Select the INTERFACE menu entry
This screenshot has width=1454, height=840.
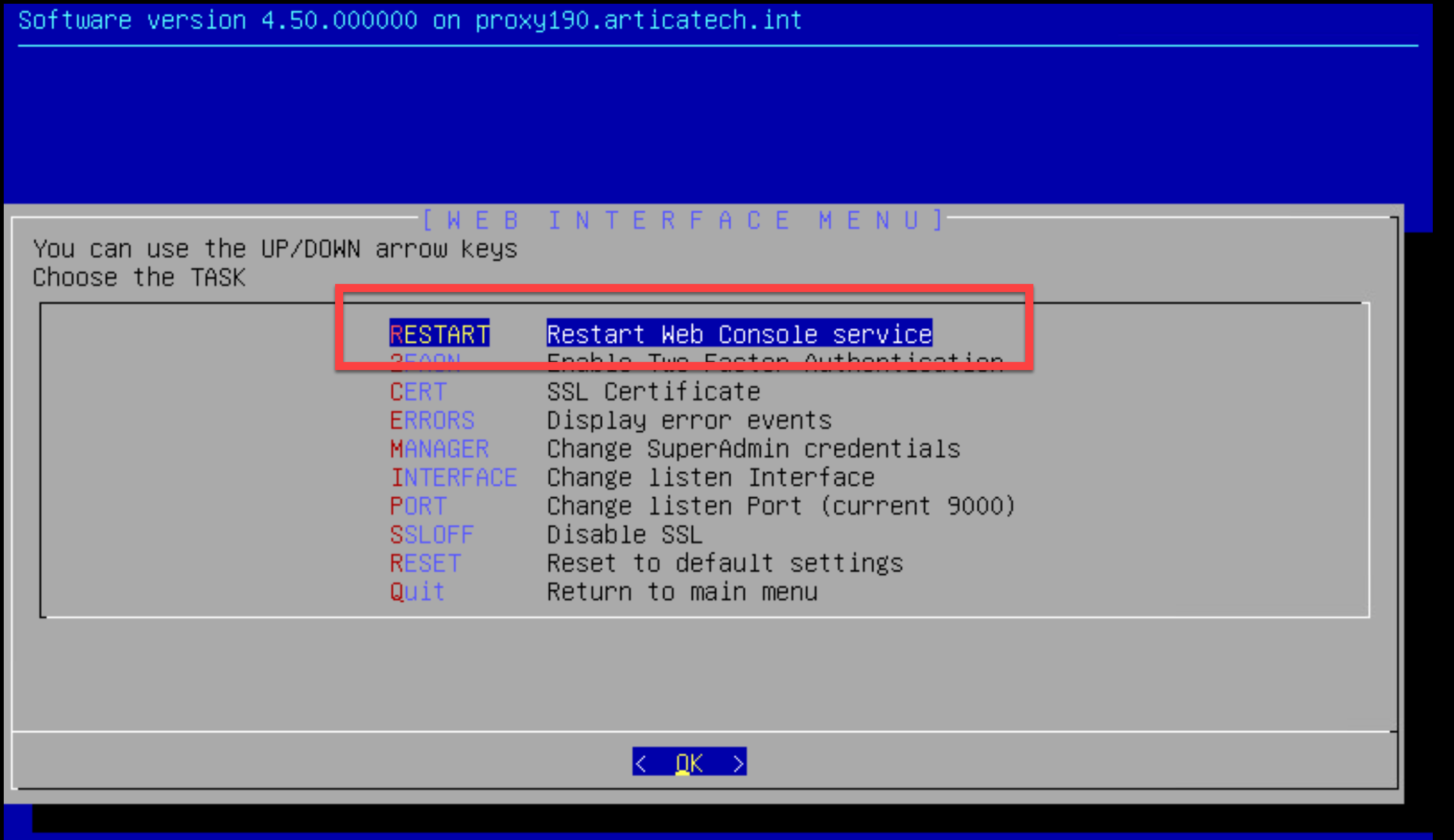click(454, 478)
